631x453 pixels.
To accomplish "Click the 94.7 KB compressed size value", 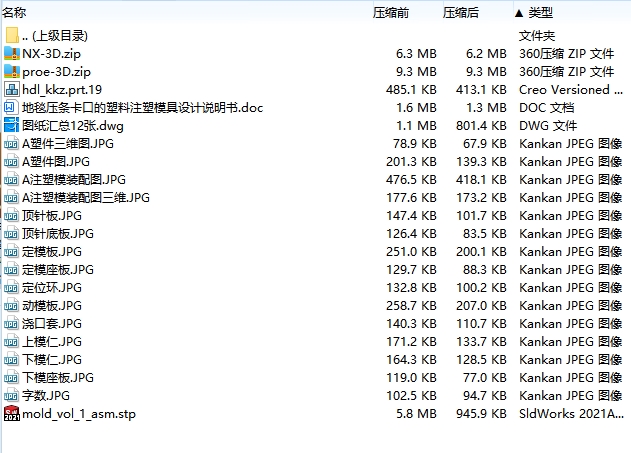I will tap(485, 396).
